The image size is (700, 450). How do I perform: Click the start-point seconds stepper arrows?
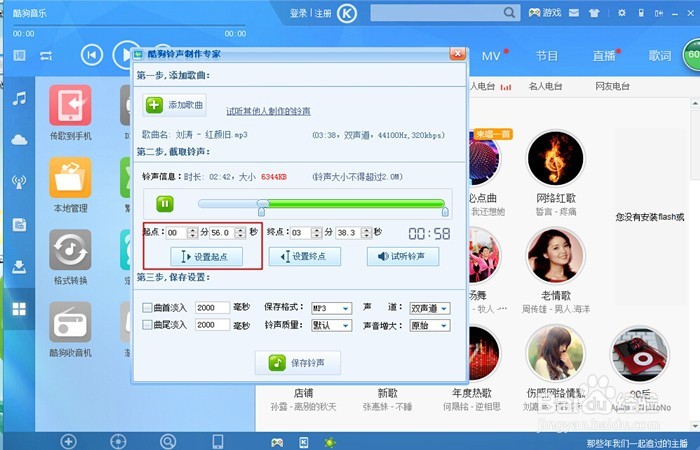click(241, 233)
